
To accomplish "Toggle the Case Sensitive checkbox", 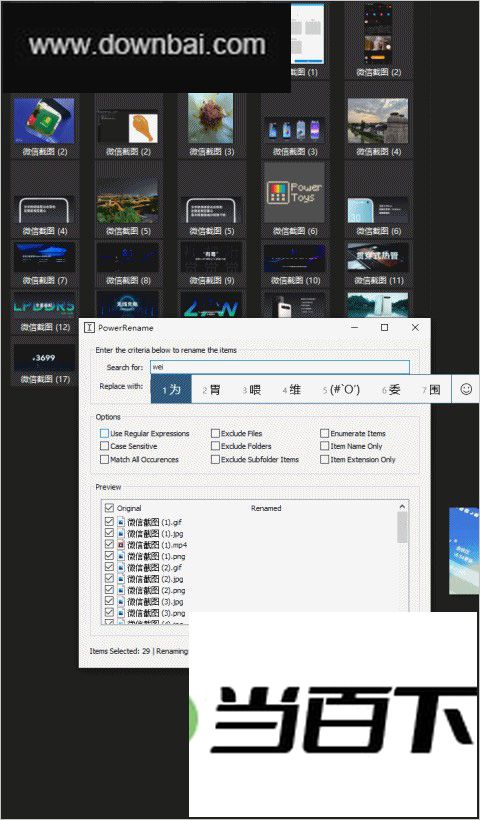I will point(105,446).
